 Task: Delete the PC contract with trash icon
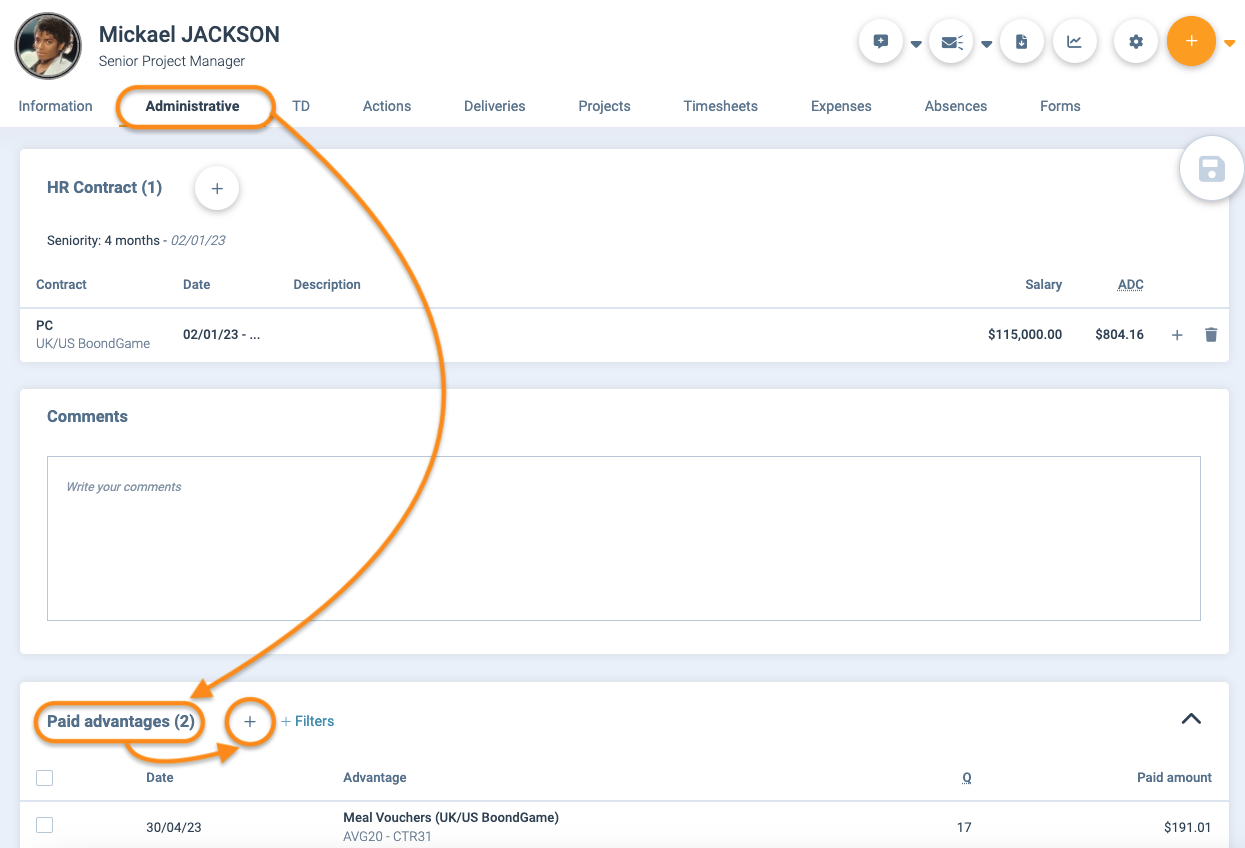[1211, 335]
